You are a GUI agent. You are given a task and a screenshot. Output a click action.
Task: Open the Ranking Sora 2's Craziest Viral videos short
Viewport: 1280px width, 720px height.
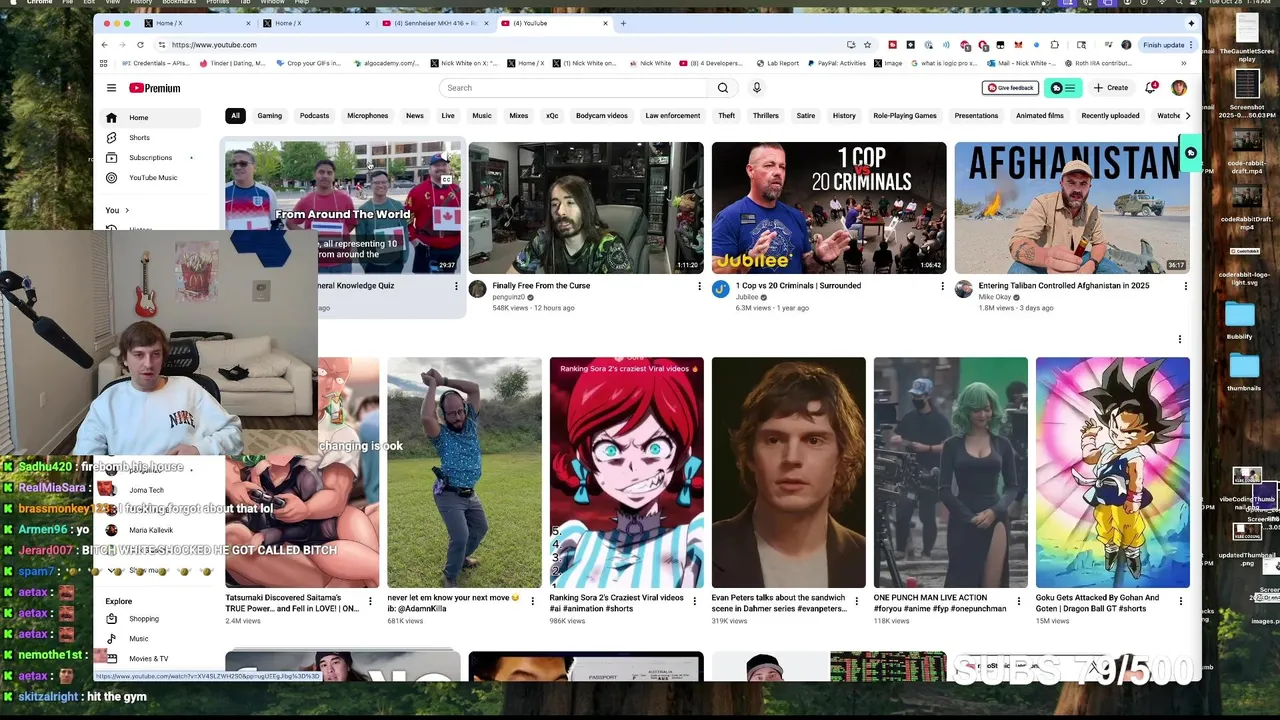626,472
